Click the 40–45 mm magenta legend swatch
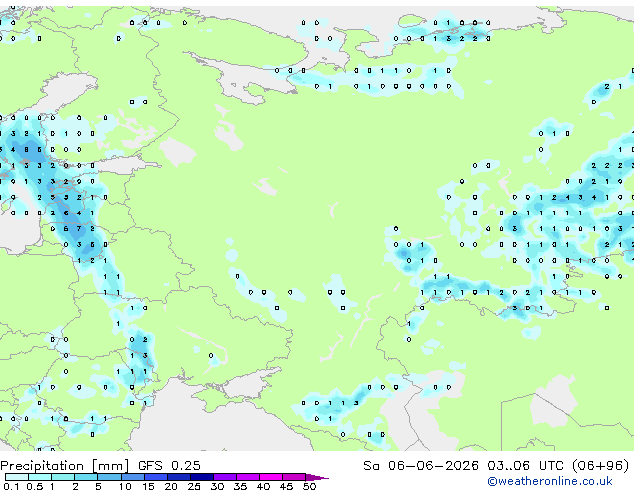 pos(271,477)
